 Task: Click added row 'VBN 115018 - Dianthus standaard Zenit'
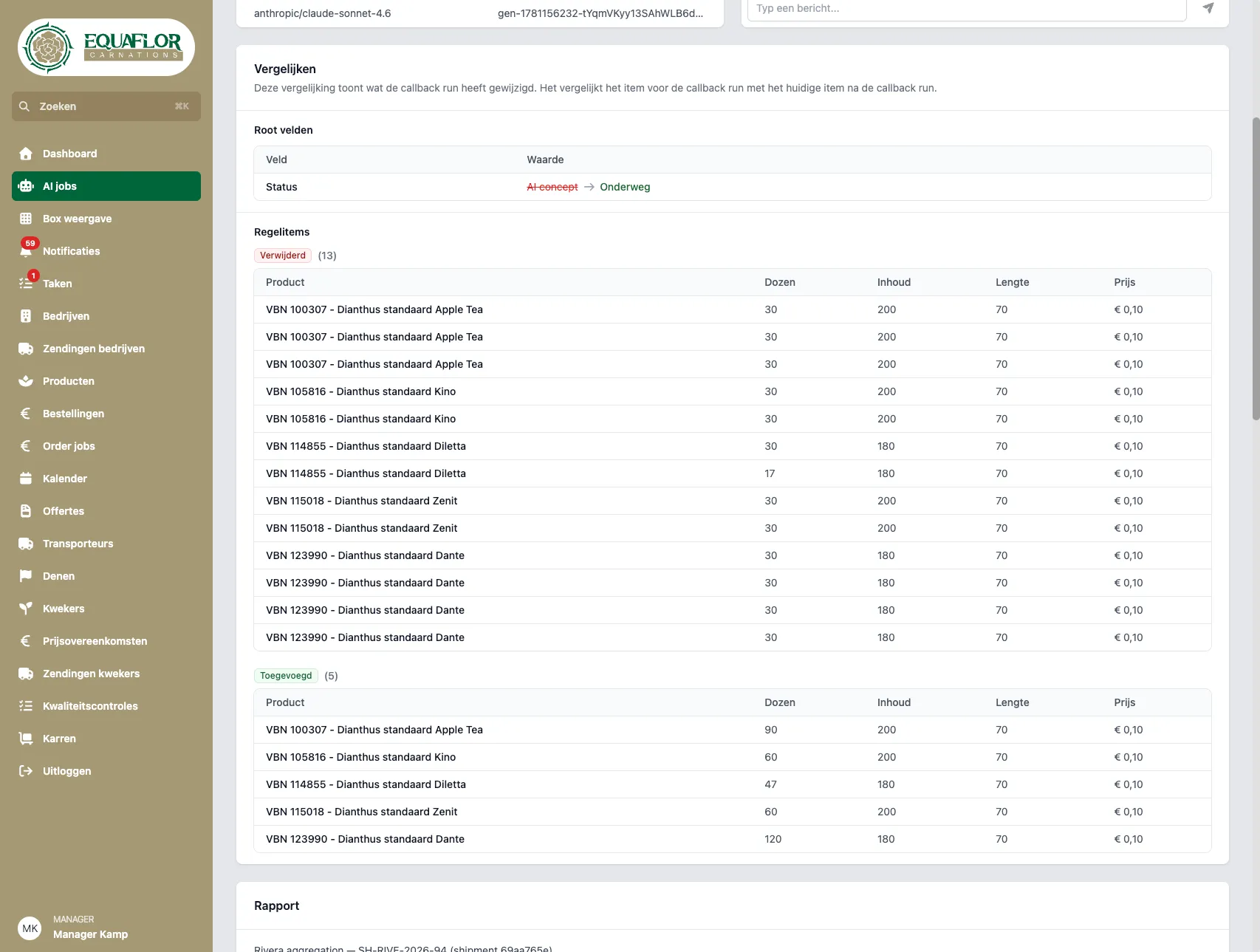click(733, 812)
